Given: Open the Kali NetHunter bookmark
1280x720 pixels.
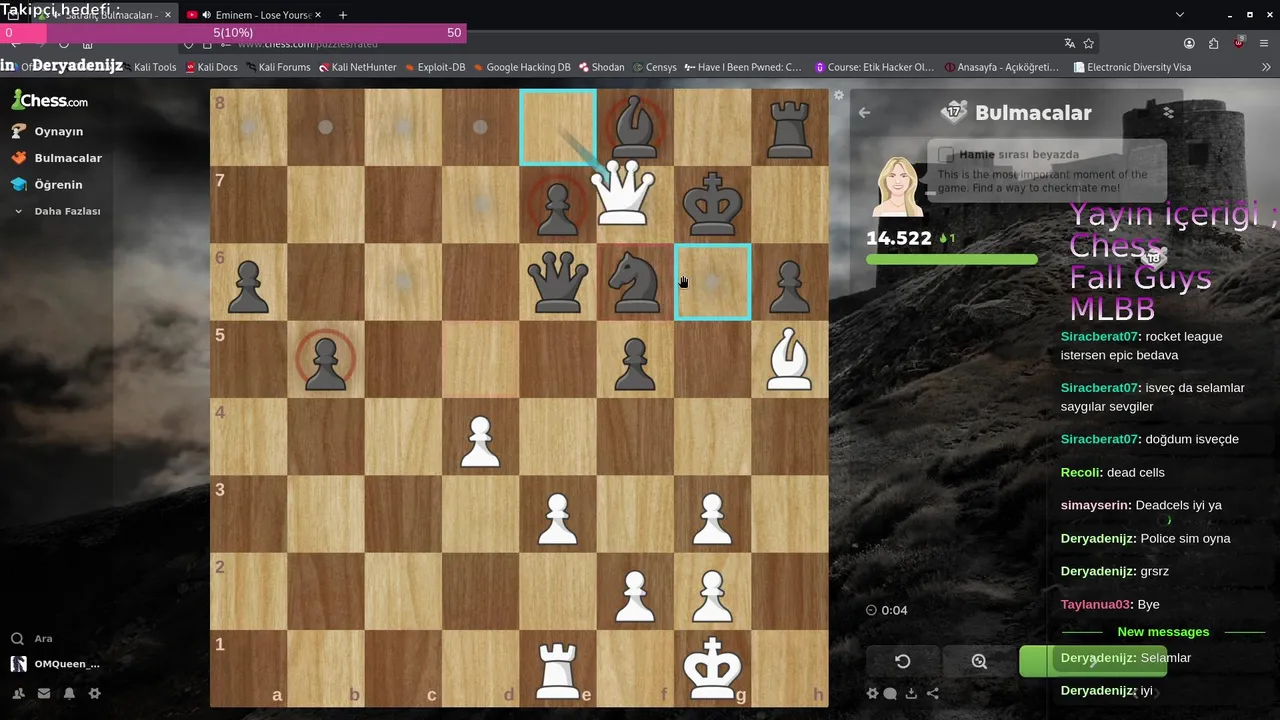Looking at the screenshot, I should pos(358,67).
